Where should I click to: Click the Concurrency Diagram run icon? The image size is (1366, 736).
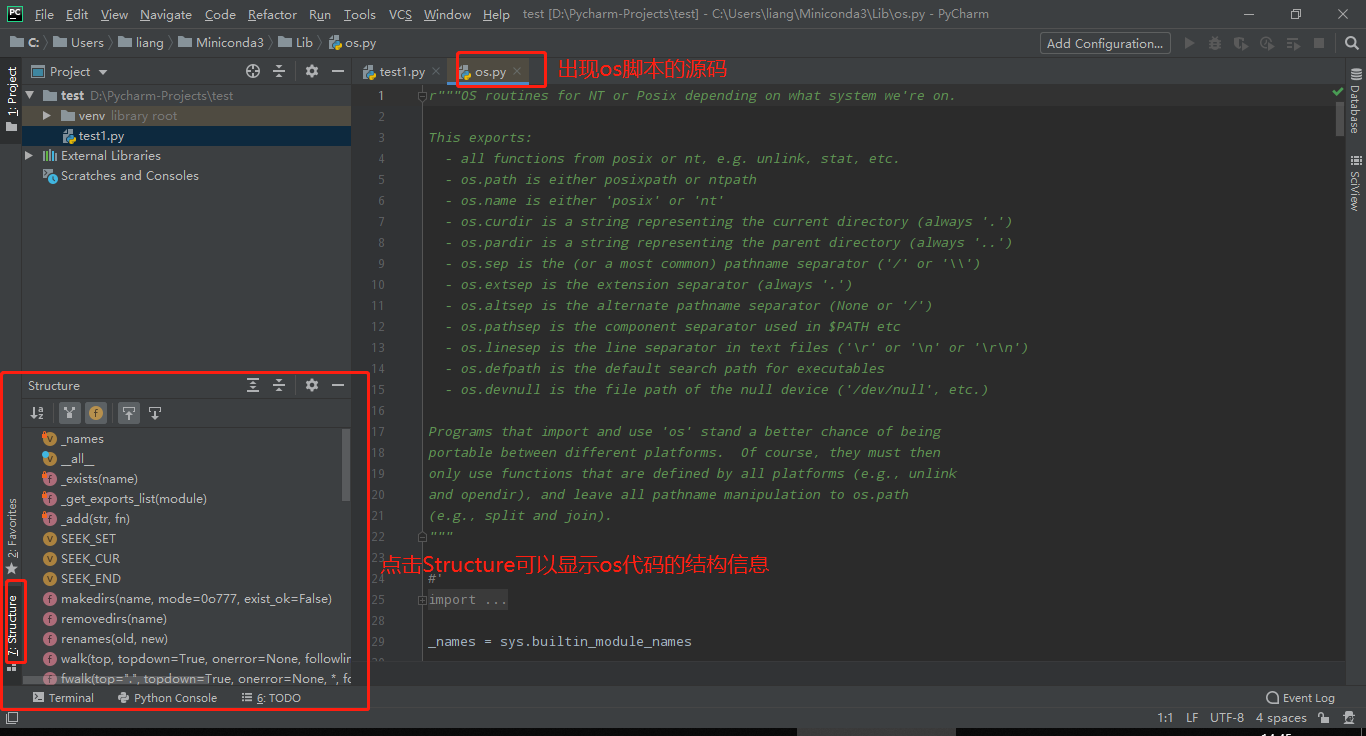[1293, 43]
